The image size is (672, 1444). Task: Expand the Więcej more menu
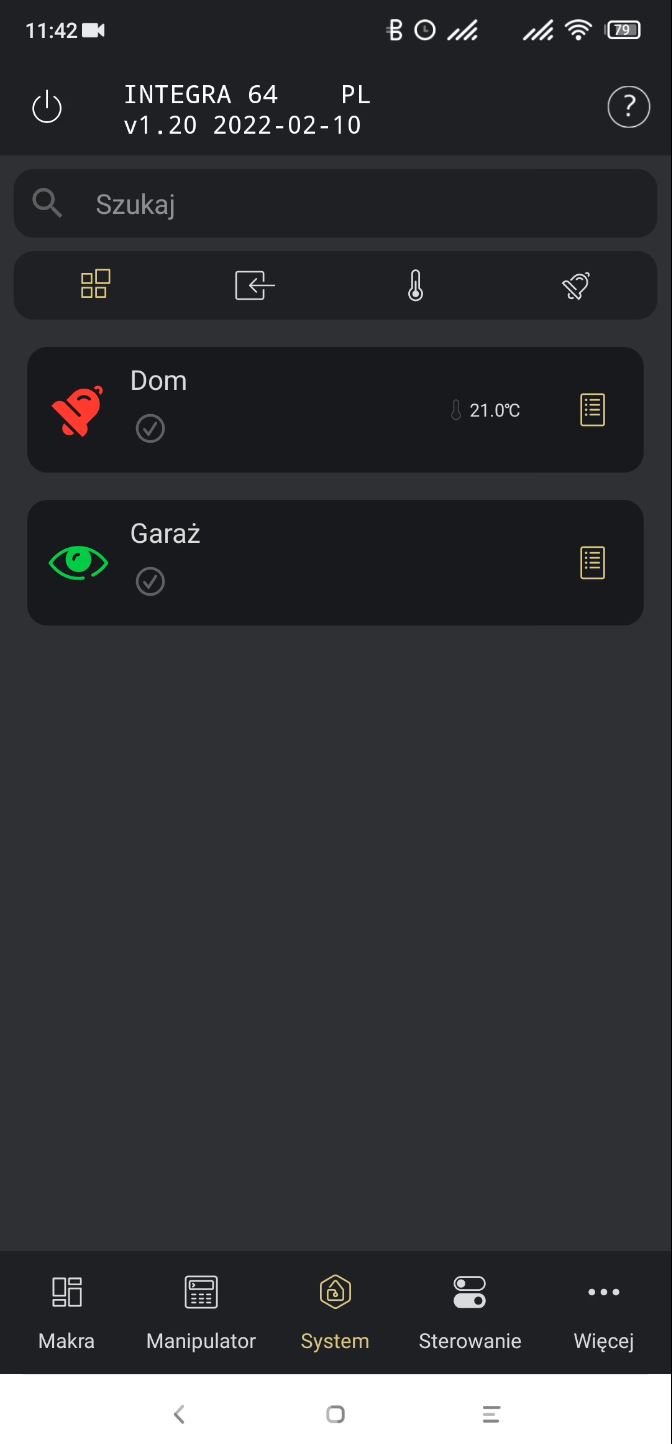point(604,1311)
